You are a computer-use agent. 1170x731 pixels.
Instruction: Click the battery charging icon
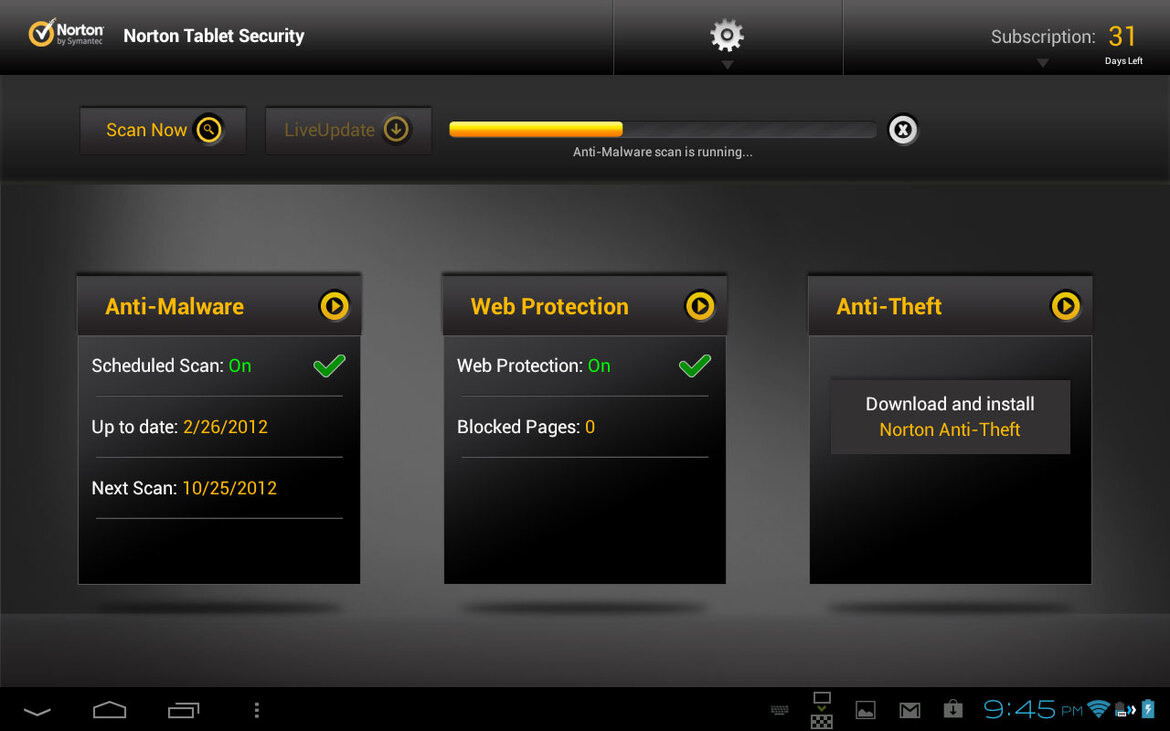tap(1148, 709)
